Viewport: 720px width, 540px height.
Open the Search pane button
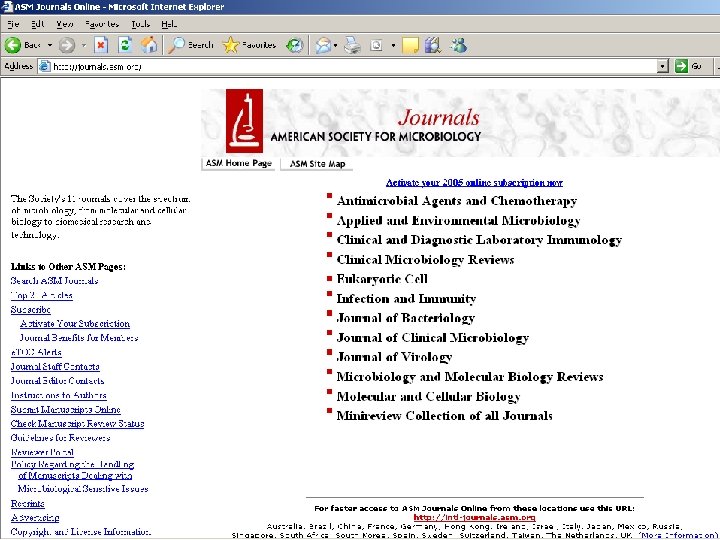tap(191, 45)
